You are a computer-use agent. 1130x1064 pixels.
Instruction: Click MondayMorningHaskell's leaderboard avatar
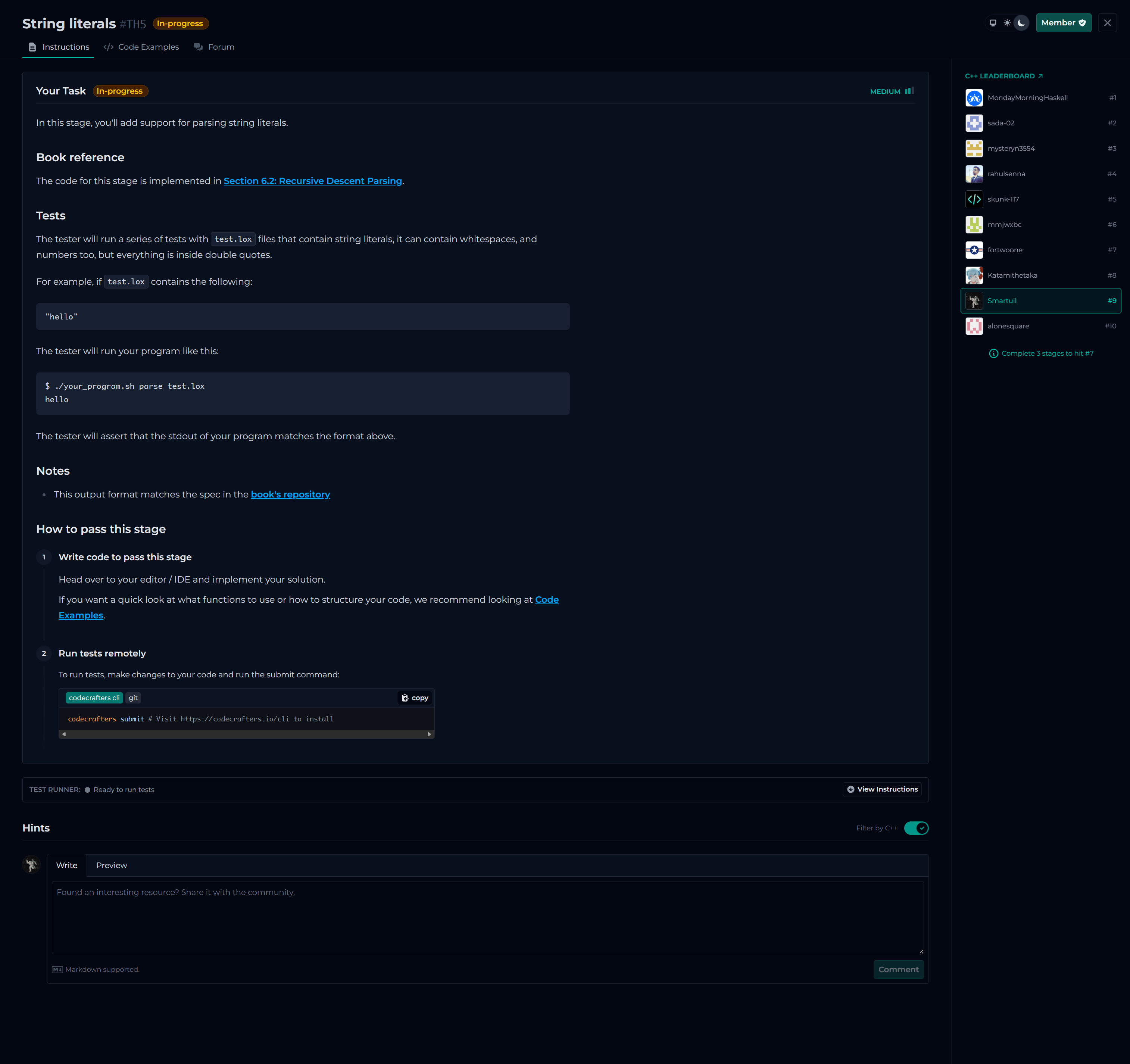pos(974,98)
